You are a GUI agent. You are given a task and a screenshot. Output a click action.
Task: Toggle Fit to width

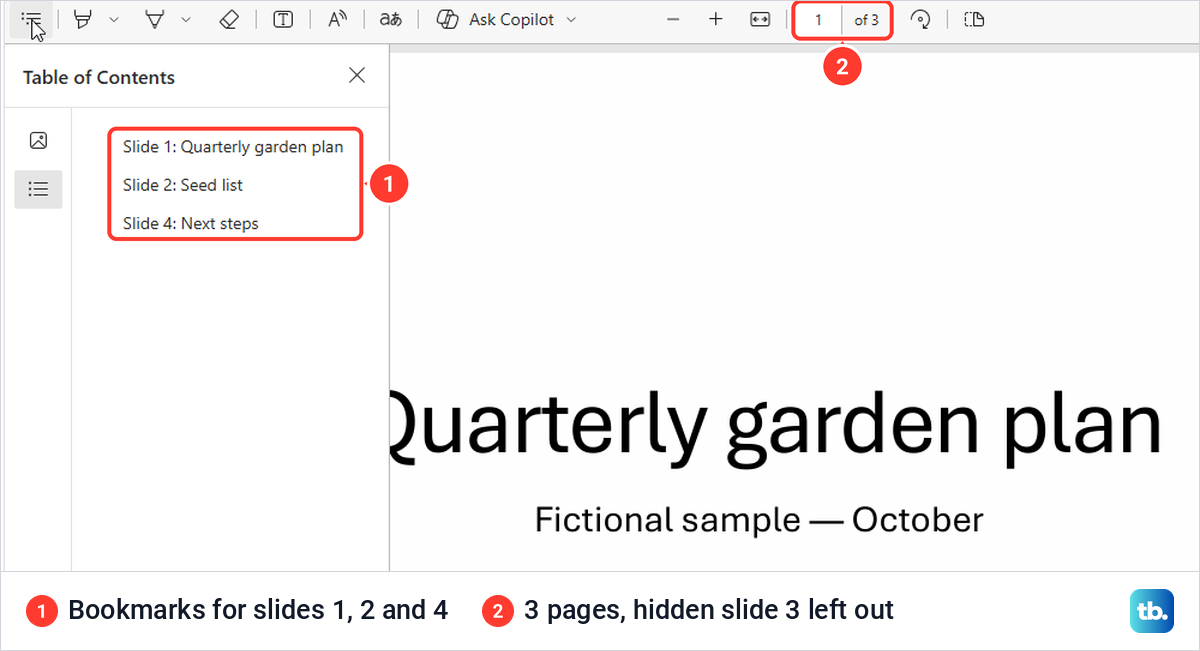click(x=760, y=20)
